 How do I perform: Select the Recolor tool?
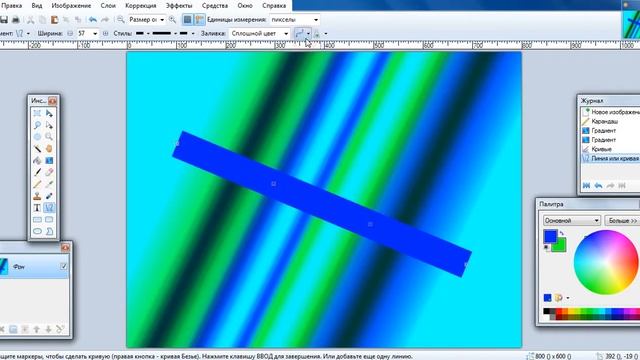tap(49, 196)
